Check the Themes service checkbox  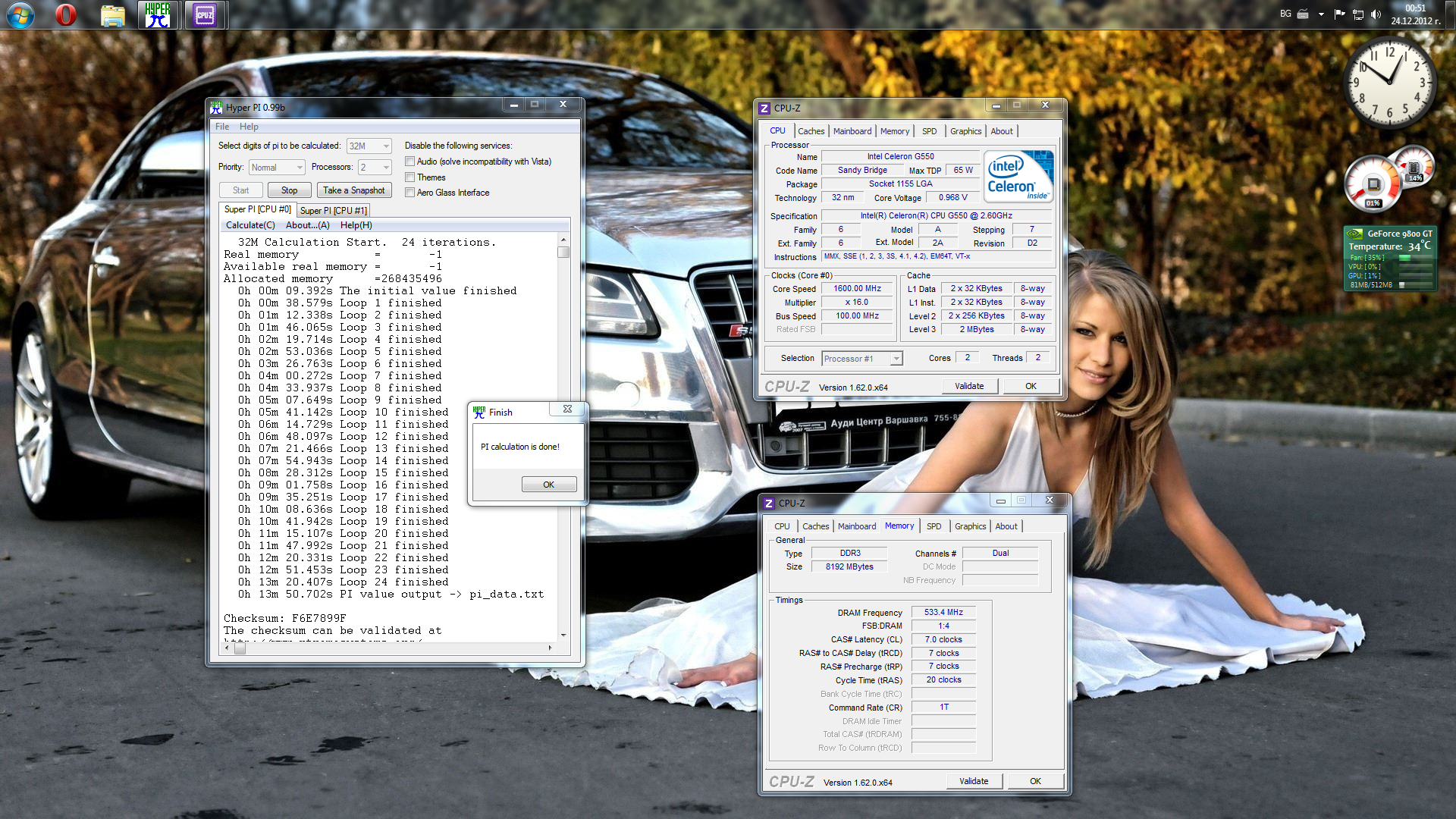point(410,177)
